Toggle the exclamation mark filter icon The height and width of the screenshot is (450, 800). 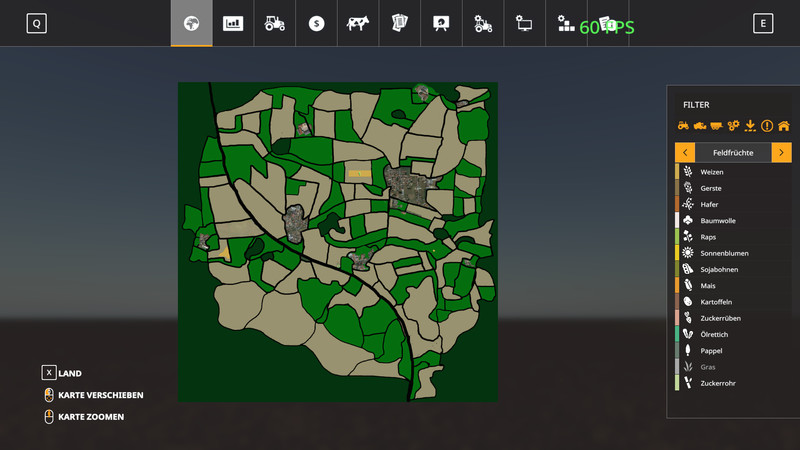[x=767, y=126]
